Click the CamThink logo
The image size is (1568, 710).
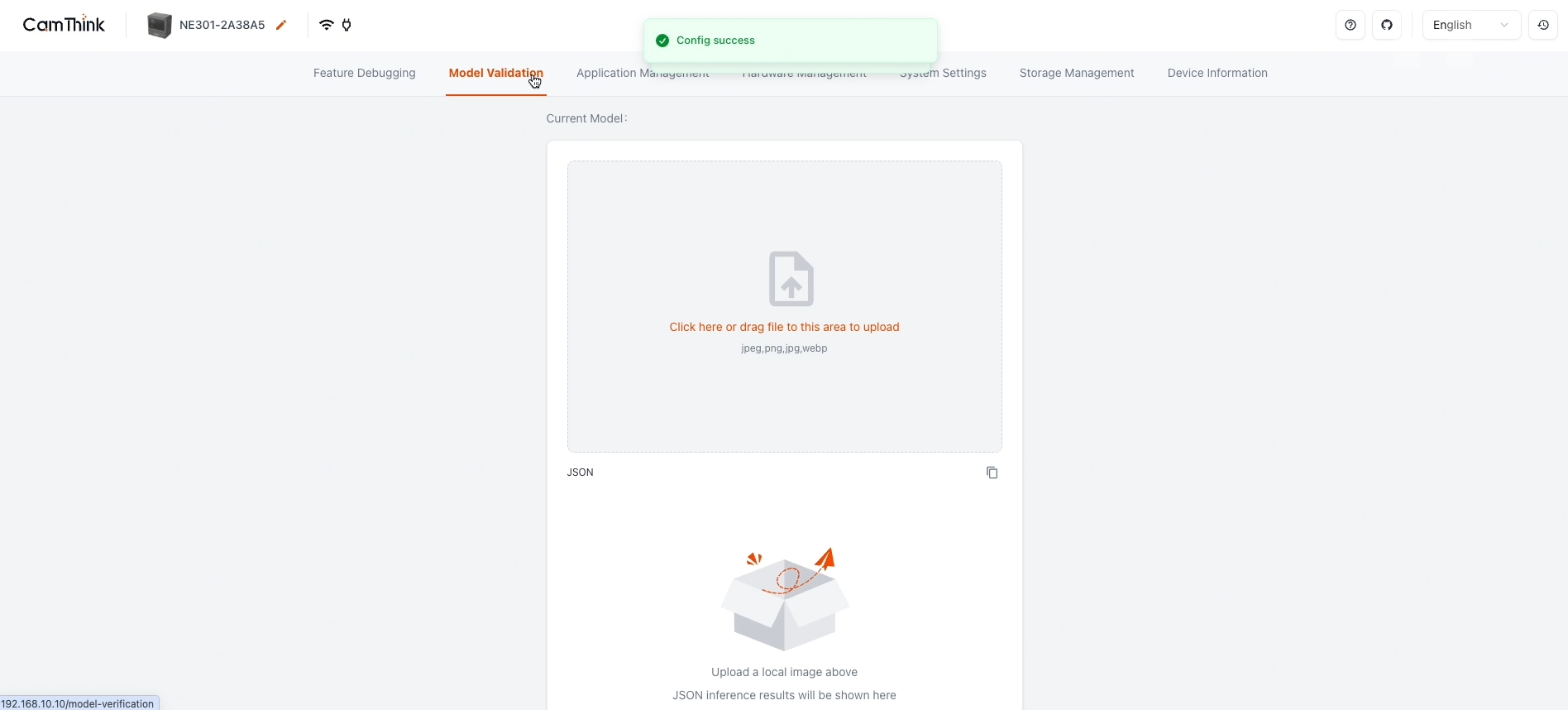(65, 25)
